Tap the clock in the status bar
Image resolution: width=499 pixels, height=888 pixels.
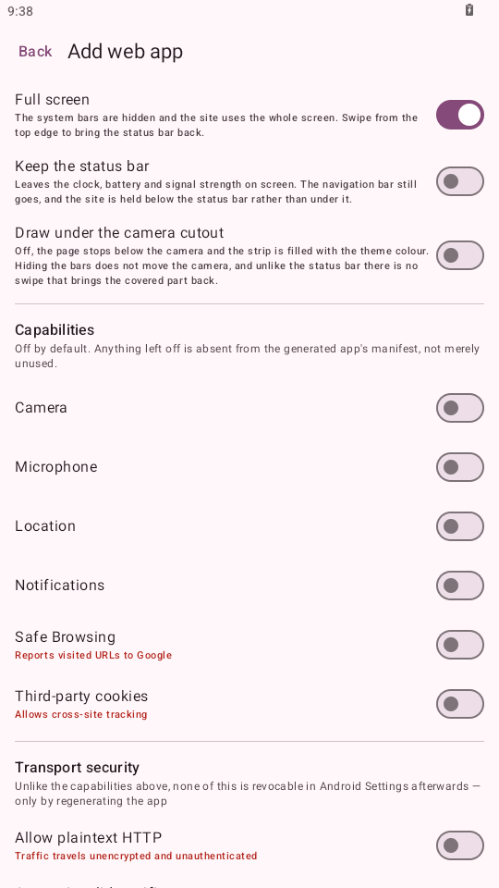[x=20, y=11]
